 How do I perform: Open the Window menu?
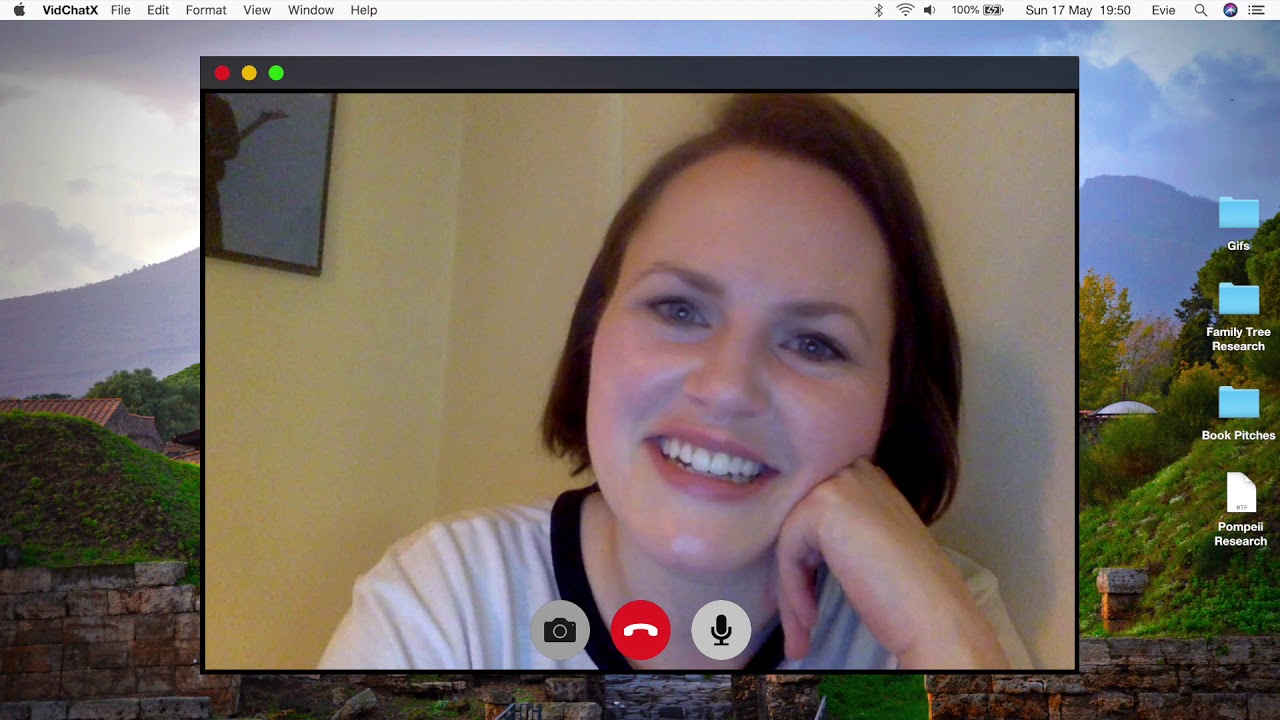pos(311,10)
